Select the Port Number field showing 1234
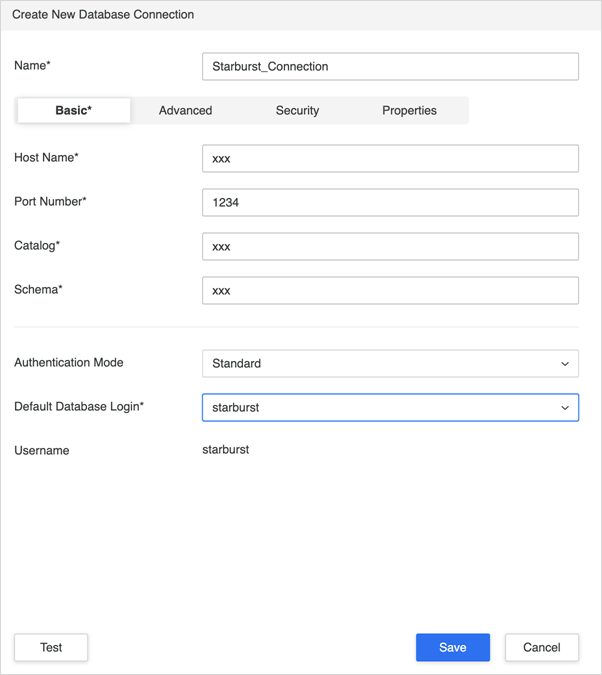 point(390,202)
